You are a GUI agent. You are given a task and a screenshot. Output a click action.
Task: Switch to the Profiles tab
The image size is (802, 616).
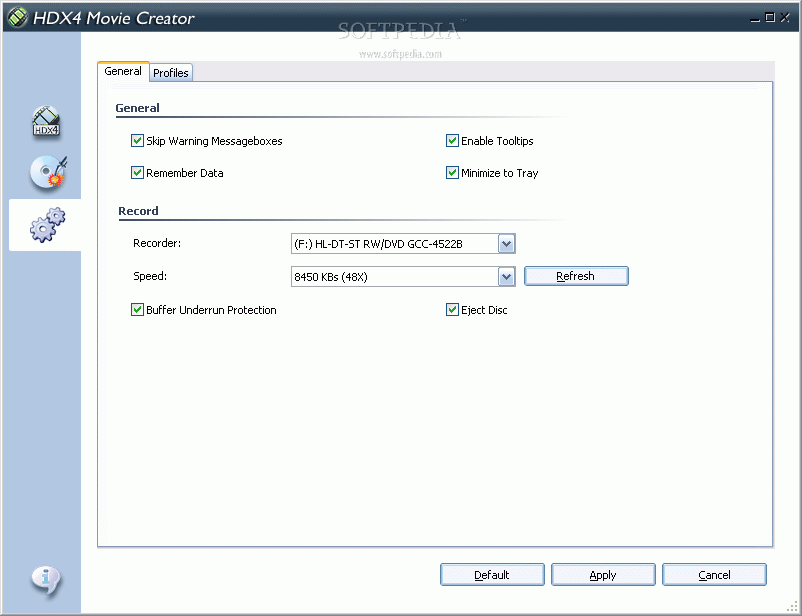point(171,73)
